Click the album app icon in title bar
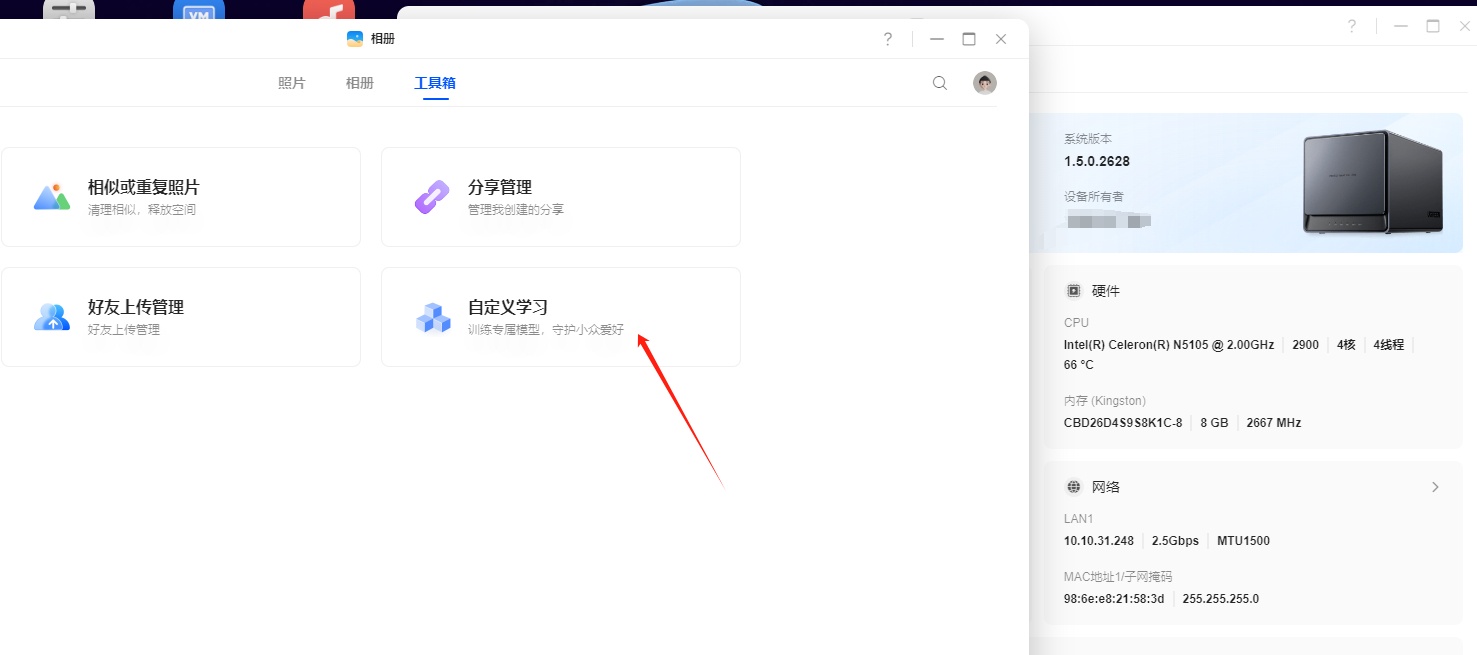This screenshot has height=655, width=1477. coord(355,39)
